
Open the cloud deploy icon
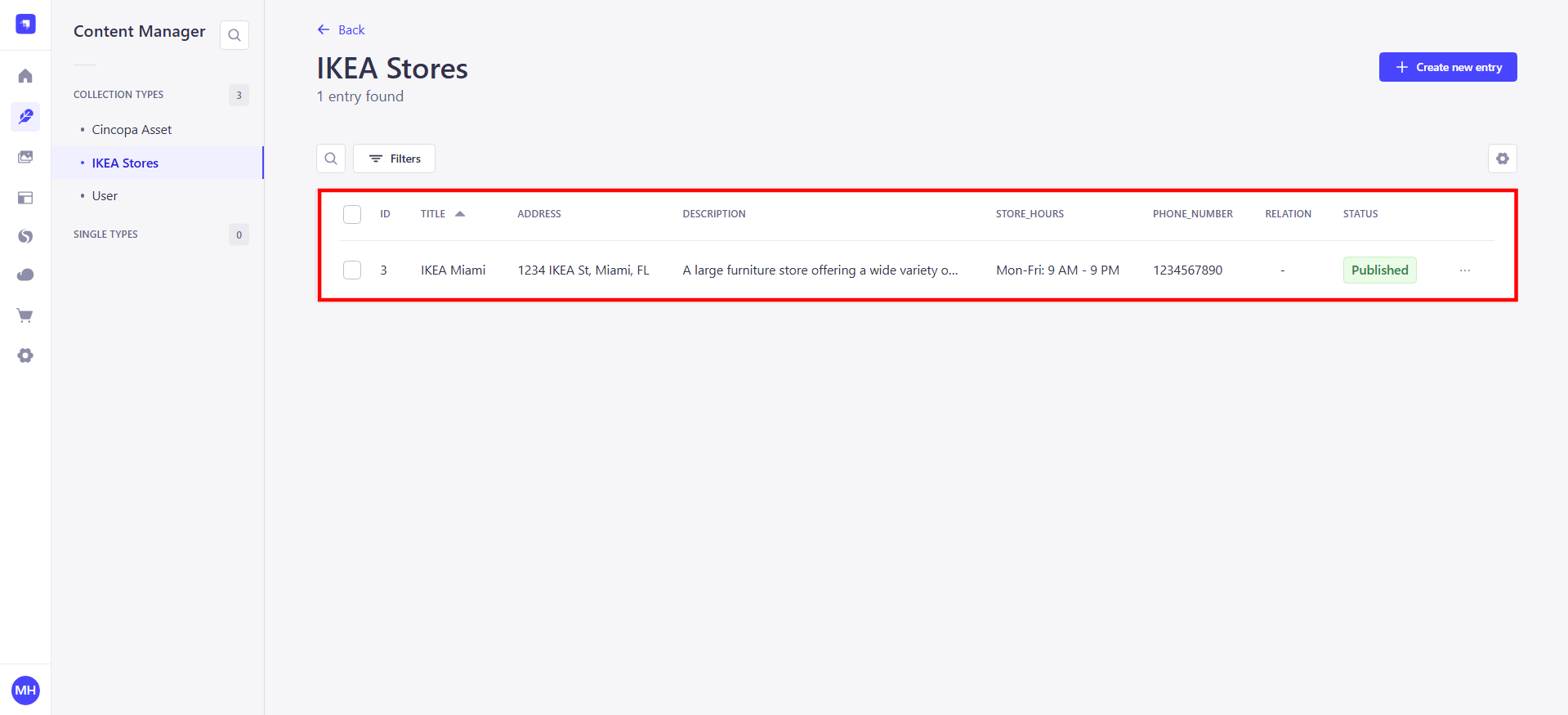click(25, 275)
